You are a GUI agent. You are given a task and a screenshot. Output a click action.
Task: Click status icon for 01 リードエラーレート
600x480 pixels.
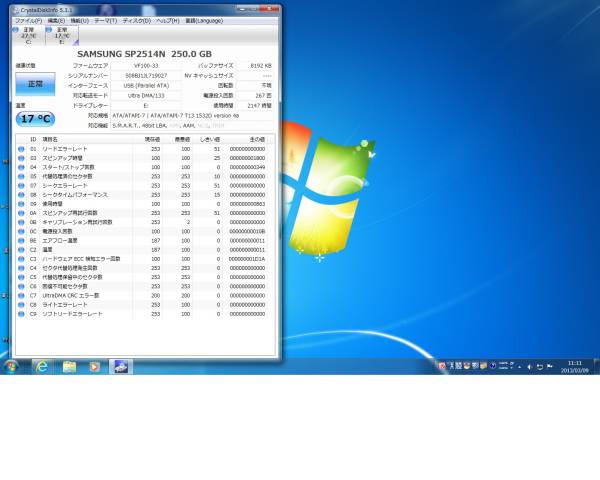tap(21, 149)
